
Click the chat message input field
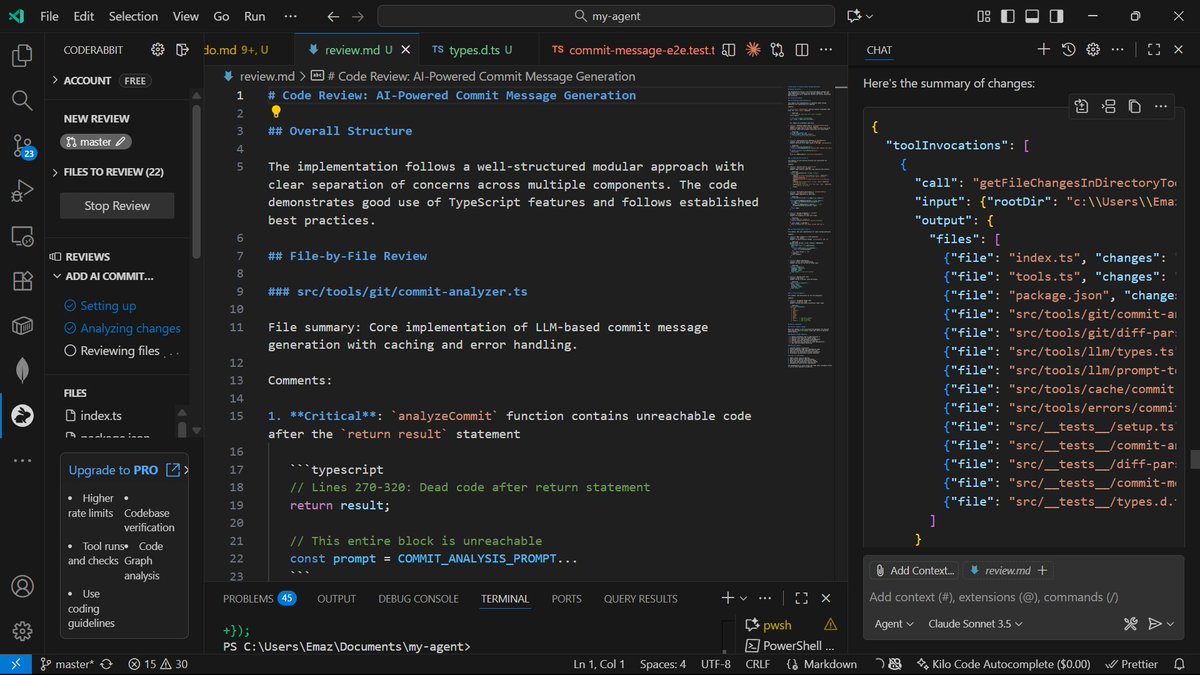click(1020, 597)
